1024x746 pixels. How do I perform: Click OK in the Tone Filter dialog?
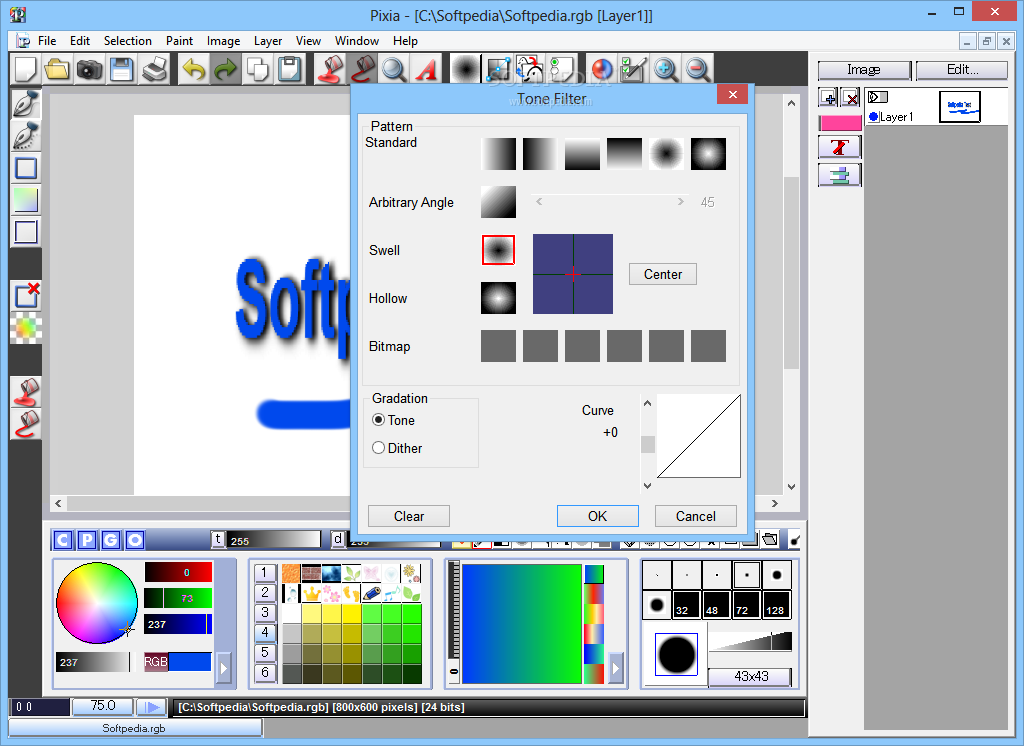[x=598, y=516]
